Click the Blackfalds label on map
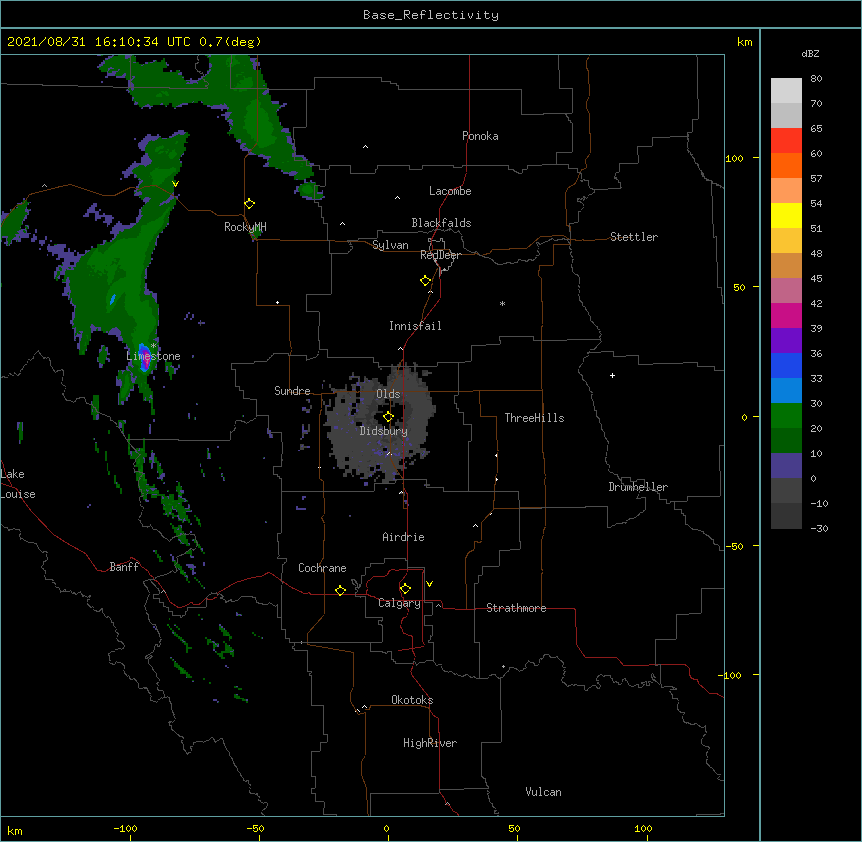Image resolution: width=862 pixels, height=842 pixels. point(441,223)
